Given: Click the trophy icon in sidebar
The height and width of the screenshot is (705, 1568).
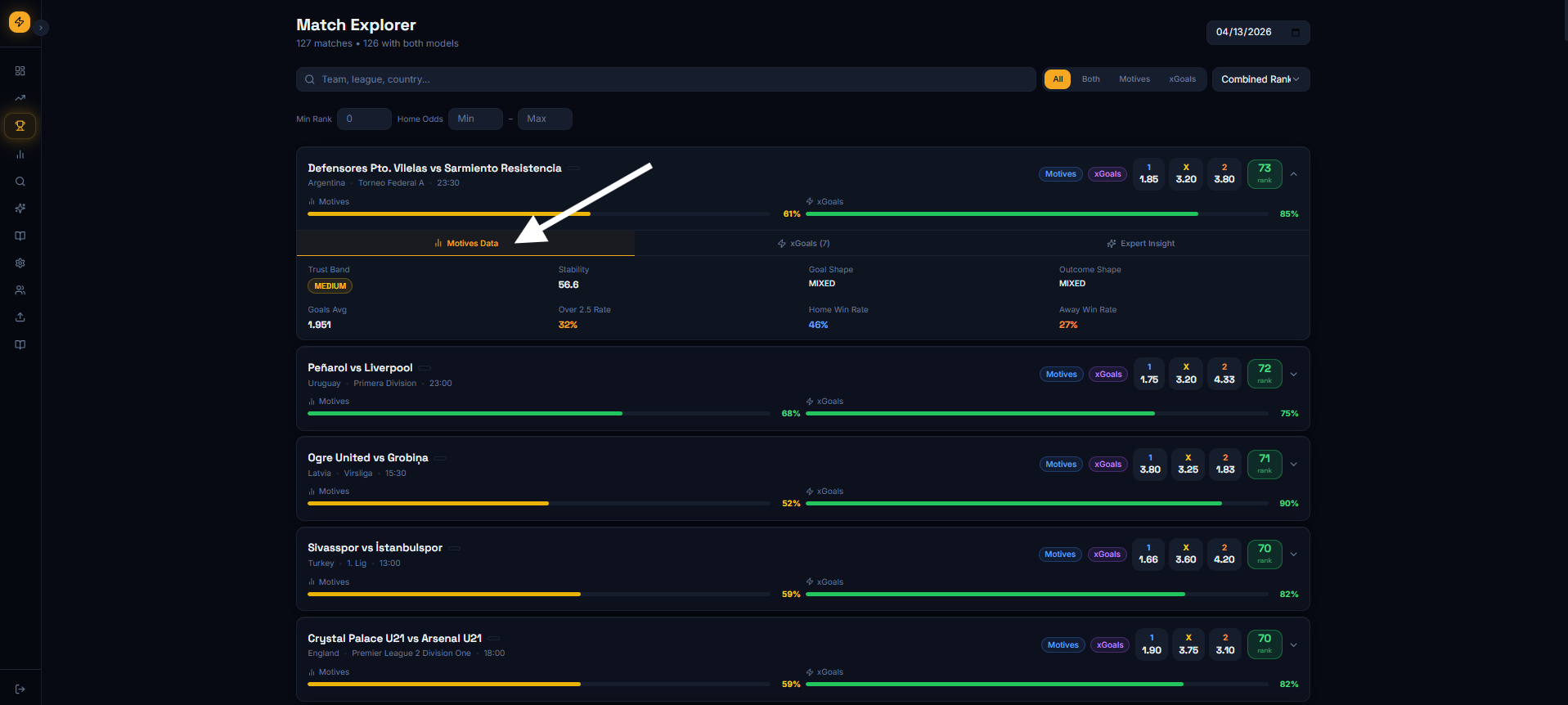Looking at the screenshot, I should coord(20,126).
